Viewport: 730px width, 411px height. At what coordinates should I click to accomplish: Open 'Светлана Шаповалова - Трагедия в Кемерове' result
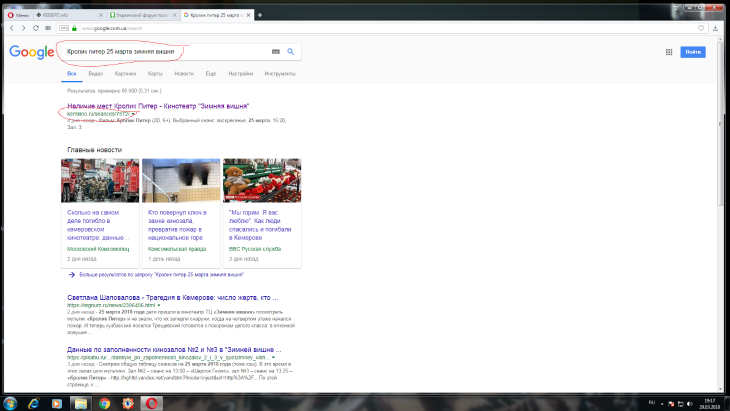point(173,297)
